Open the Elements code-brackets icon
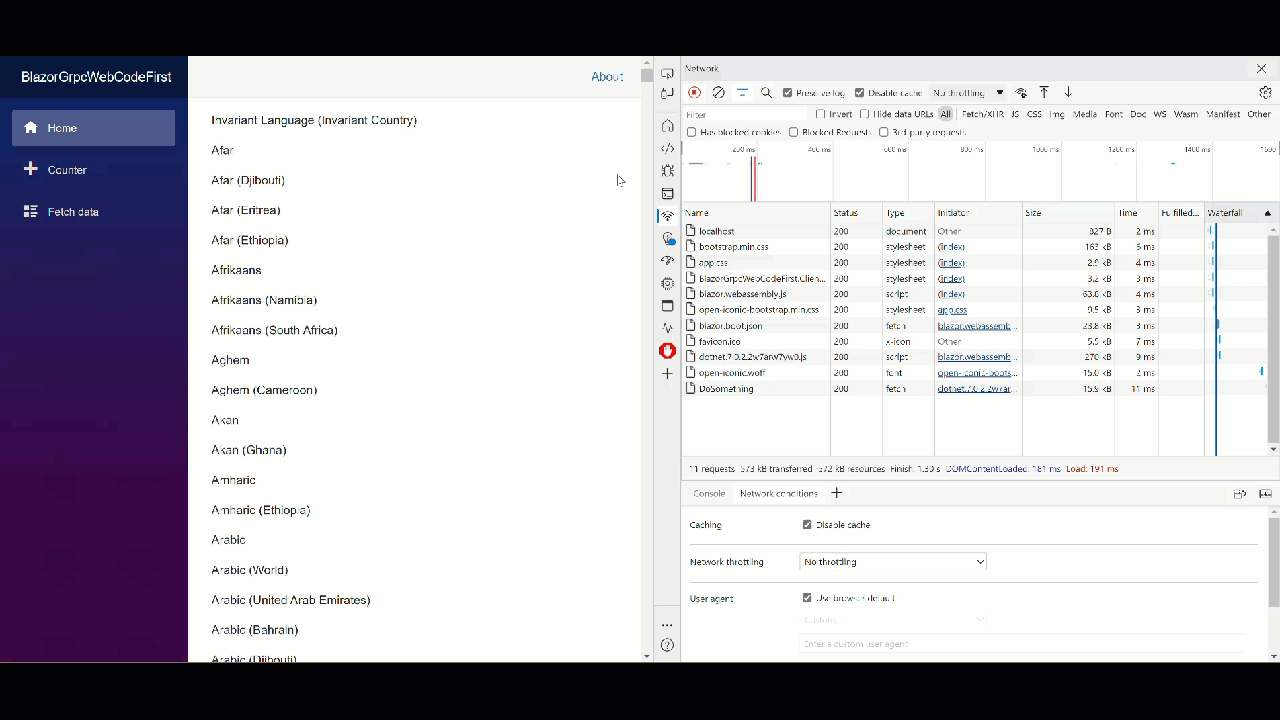This screenshot has height=720, width=1280. [x=667, y=148]
